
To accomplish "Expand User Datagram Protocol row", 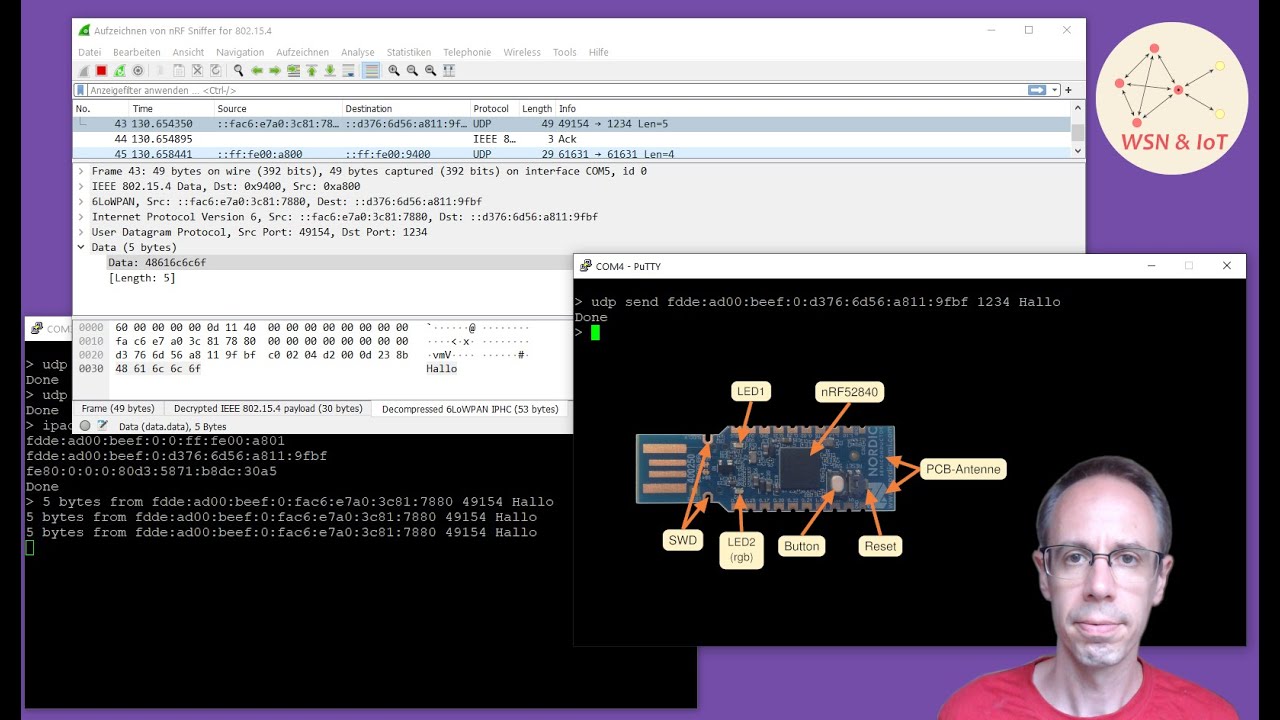I will tap(81, 232).
